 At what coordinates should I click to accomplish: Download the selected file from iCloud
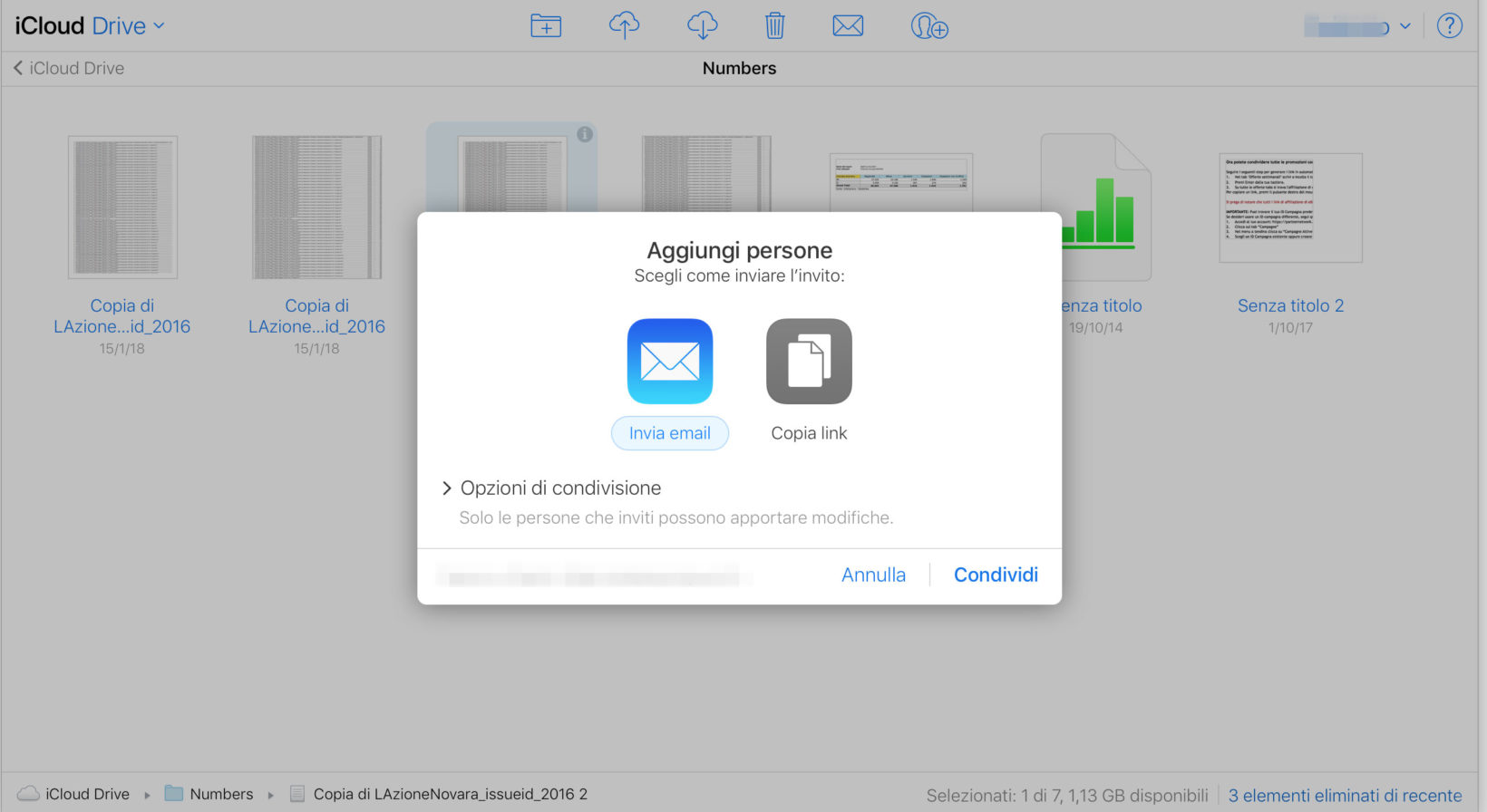click(x=702, y=26)
